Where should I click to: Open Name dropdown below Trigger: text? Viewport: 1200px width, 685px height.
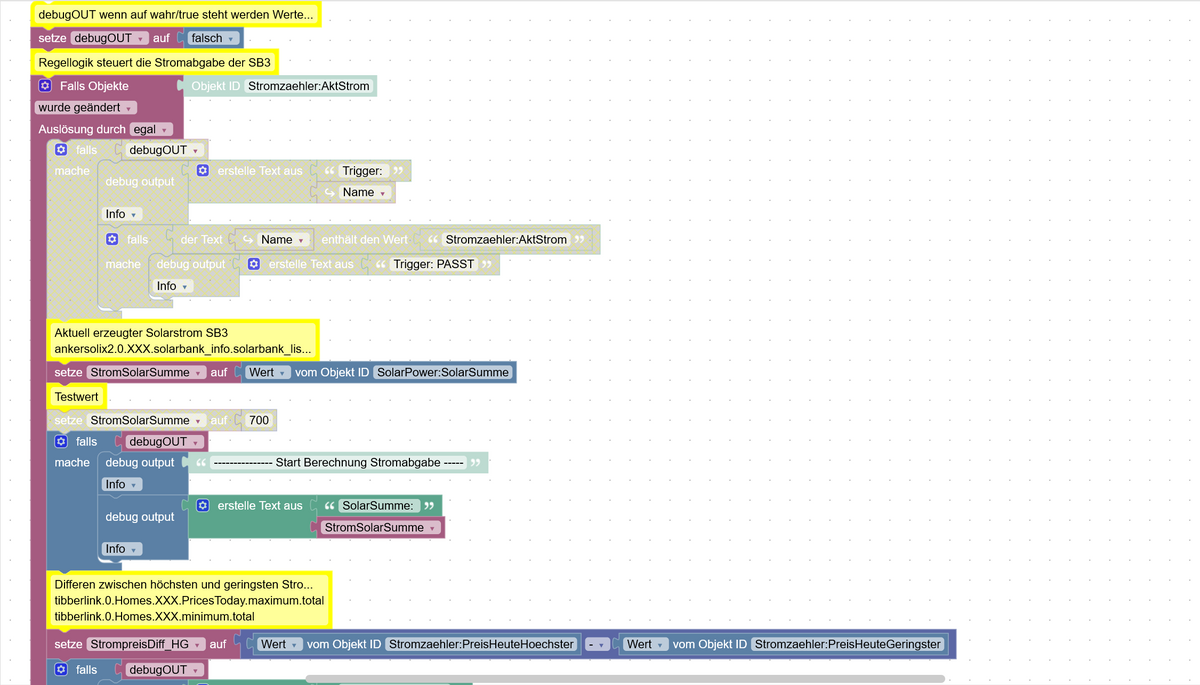[365, 193]
